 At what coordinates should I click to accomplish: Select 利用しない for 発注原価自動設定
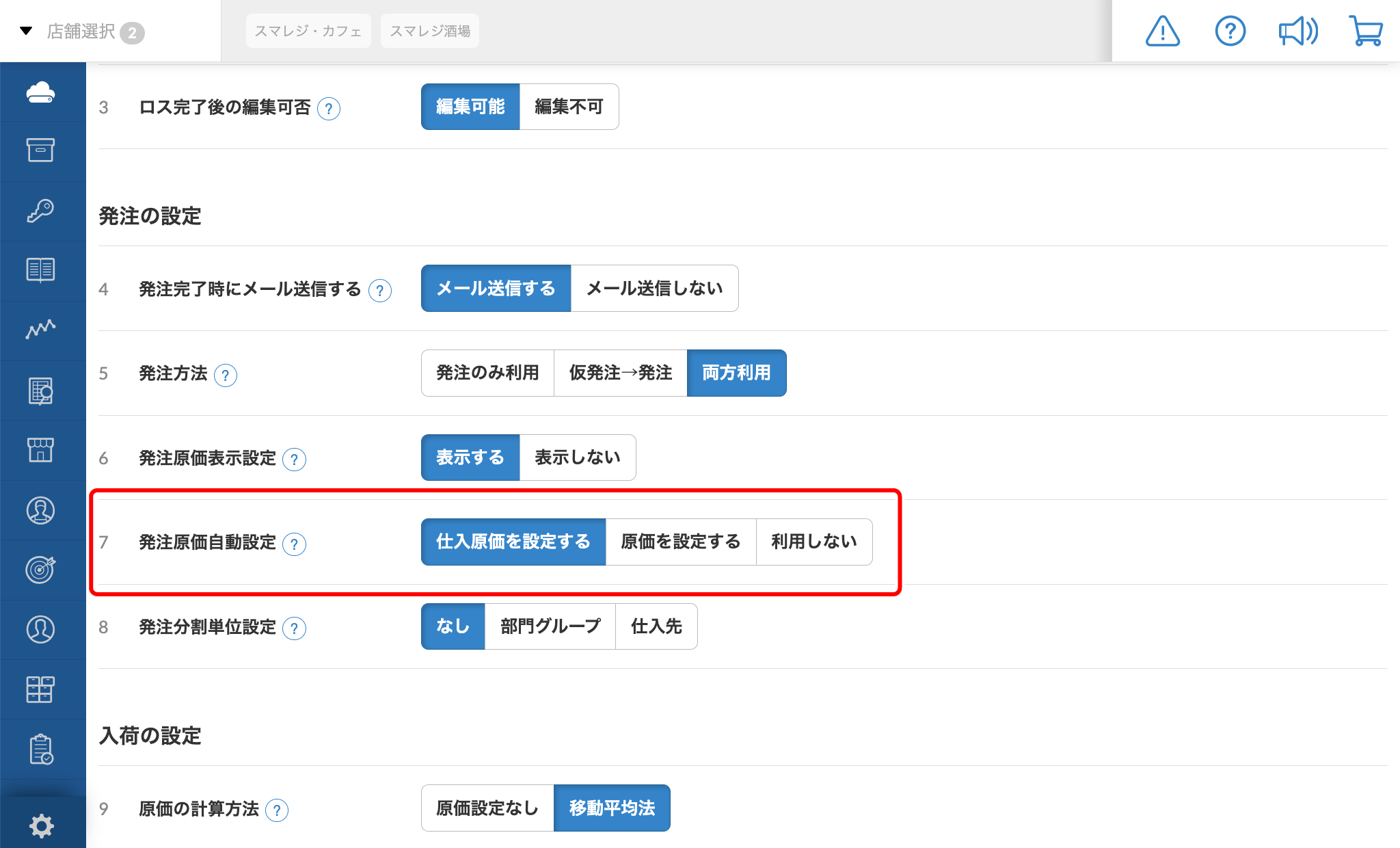813,542
